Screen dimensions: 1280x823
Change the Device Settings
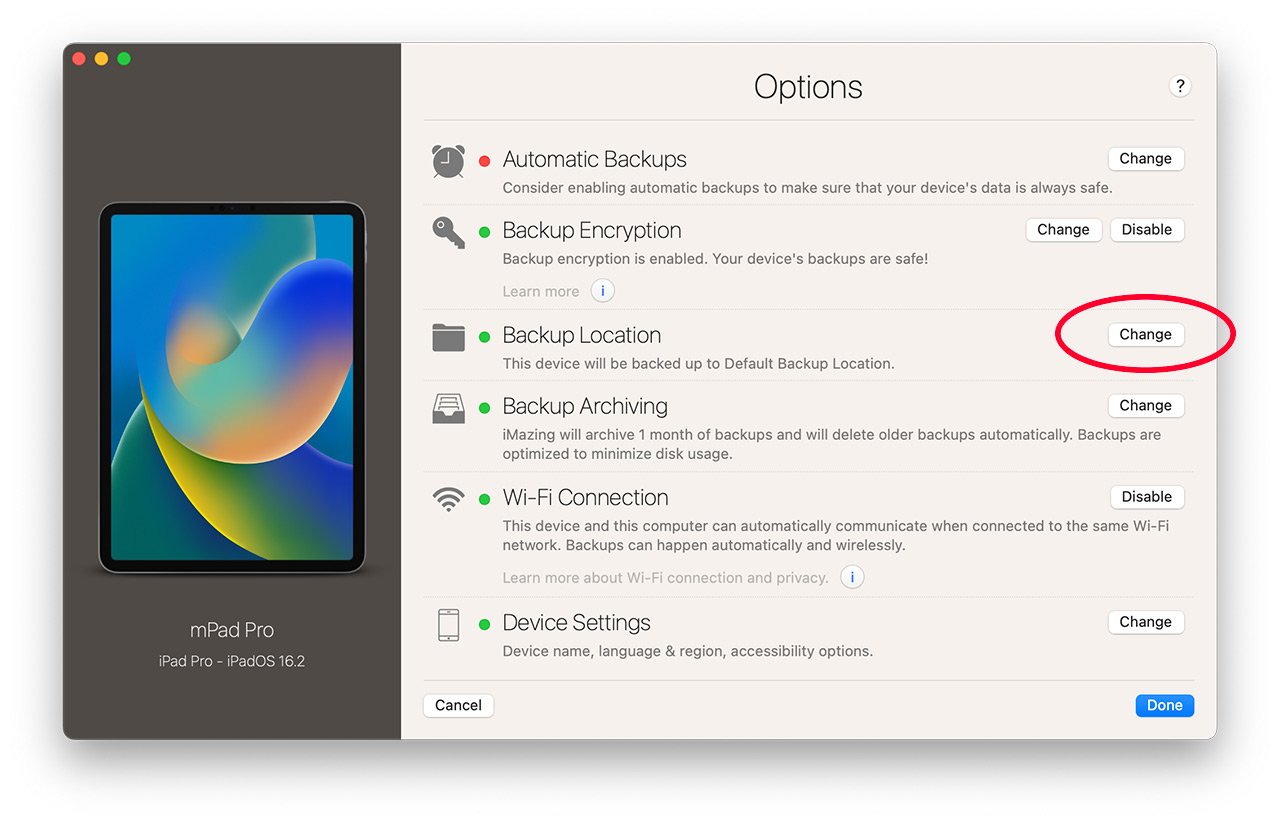[1146, 621]
